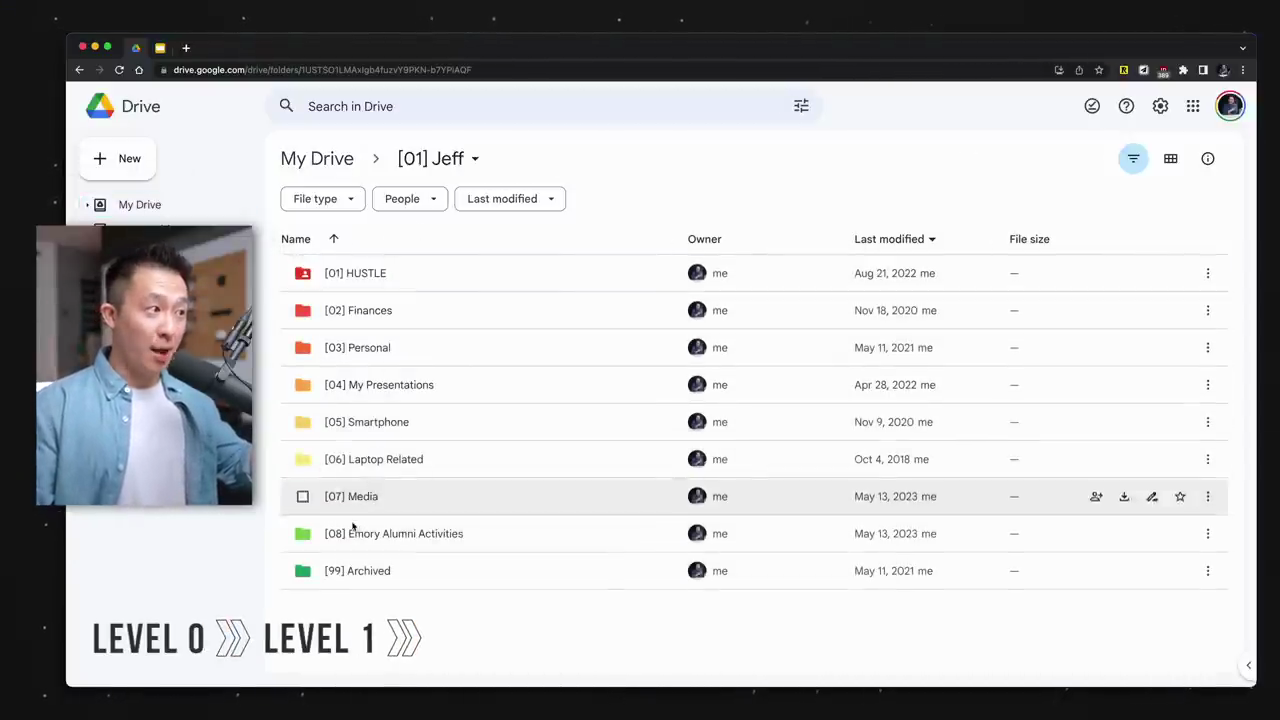
Task: Open the Last modified filter dropdown
Action: 510,199
